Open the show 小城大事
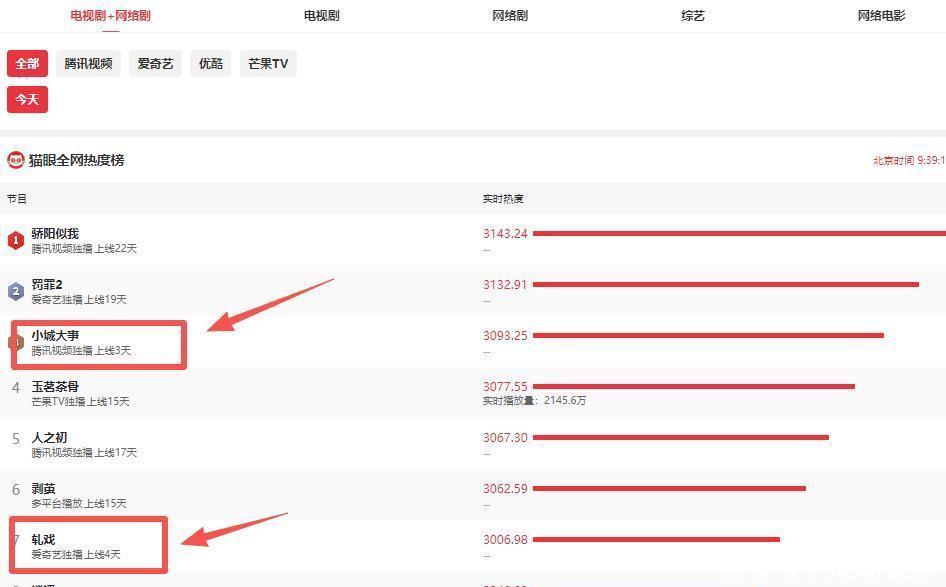The height and width of the screenshot is (587, 946). (55, 336)
